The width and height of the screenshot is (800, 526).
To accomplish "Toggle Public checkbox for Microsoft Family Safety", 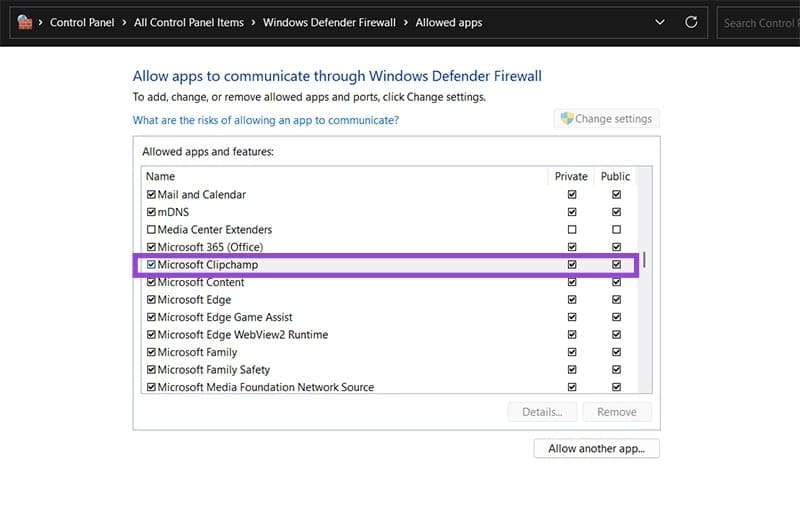I will click(x=616, y=369).
